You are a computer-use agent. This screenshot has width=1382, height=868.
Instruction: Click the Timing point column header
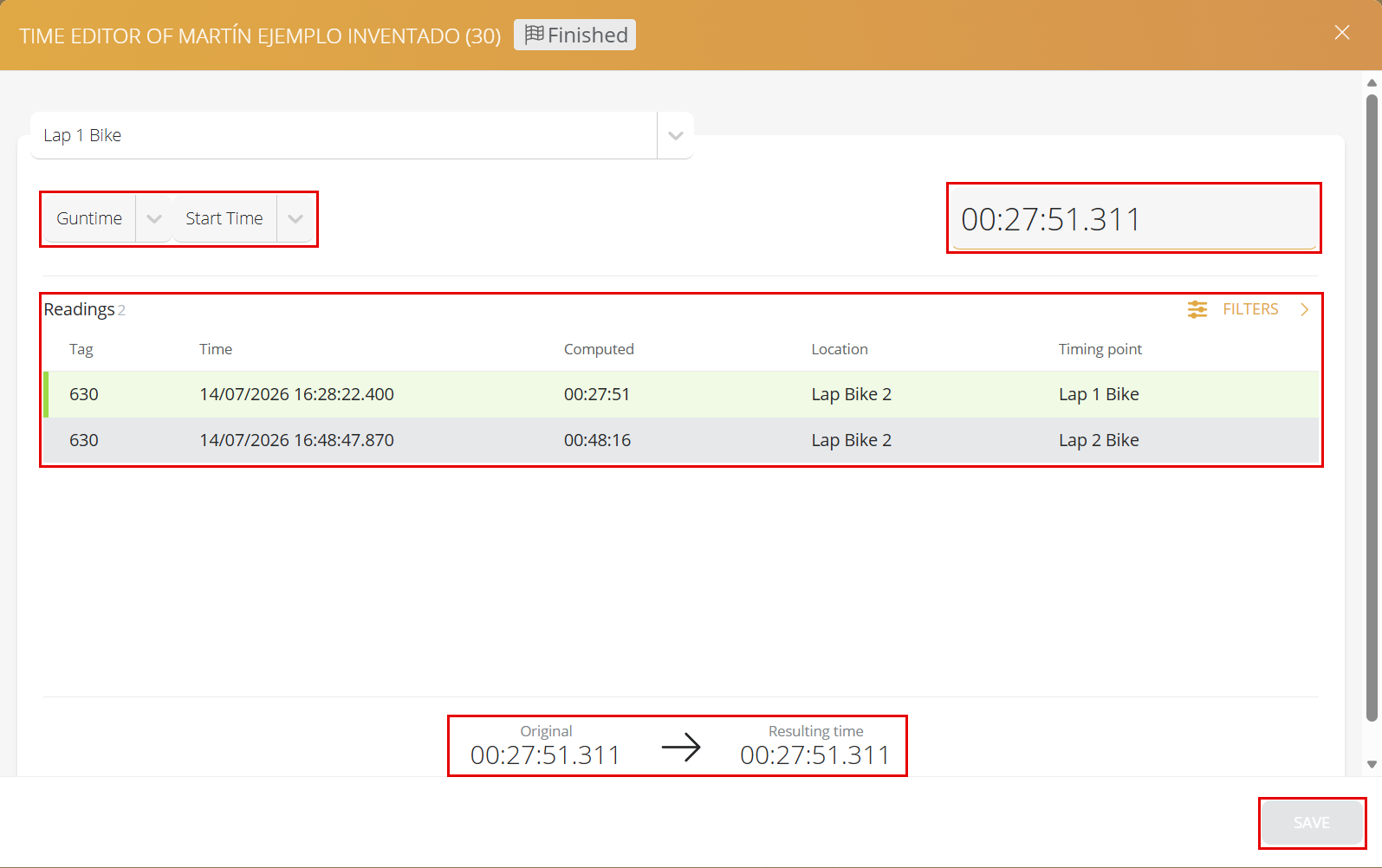tap(1100, 349)
